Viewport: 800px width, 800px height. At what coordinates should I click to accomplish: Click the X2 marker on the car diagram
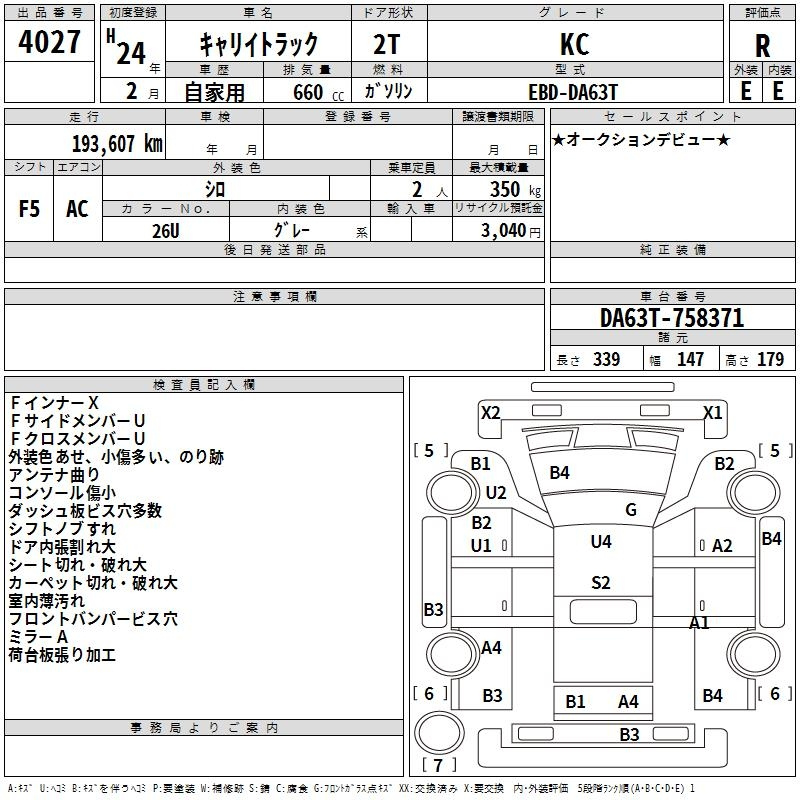pos(490,412)
